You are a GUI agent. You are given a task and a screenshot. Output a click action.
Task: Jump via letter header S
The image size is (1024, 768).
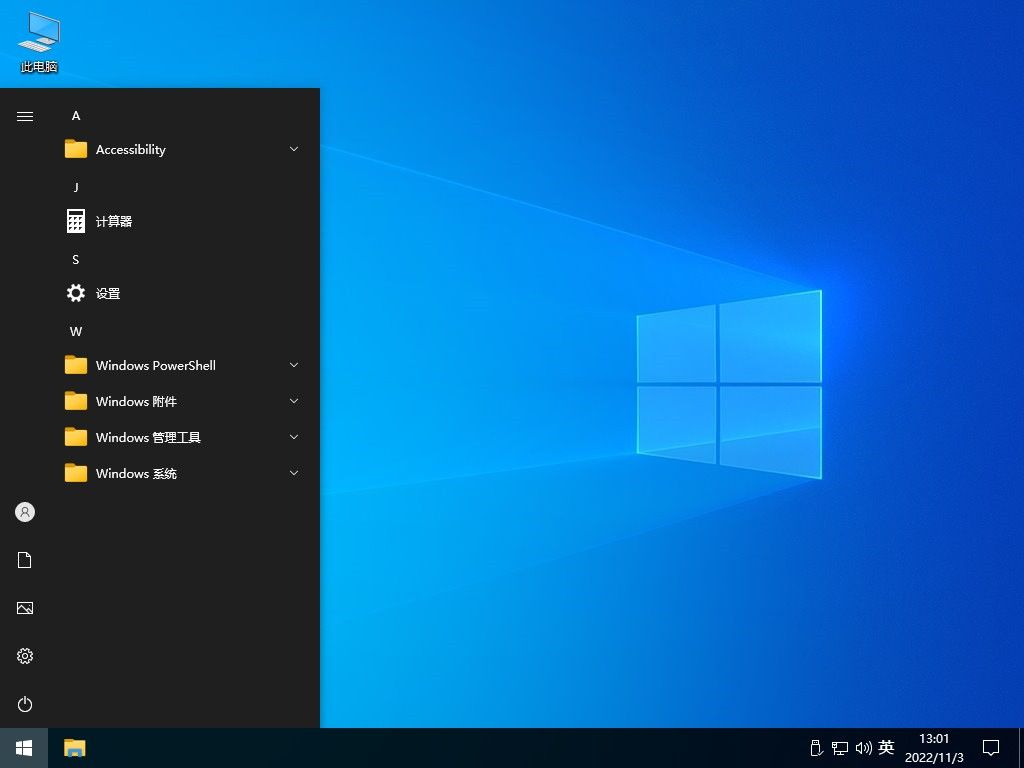pos(76,259)
